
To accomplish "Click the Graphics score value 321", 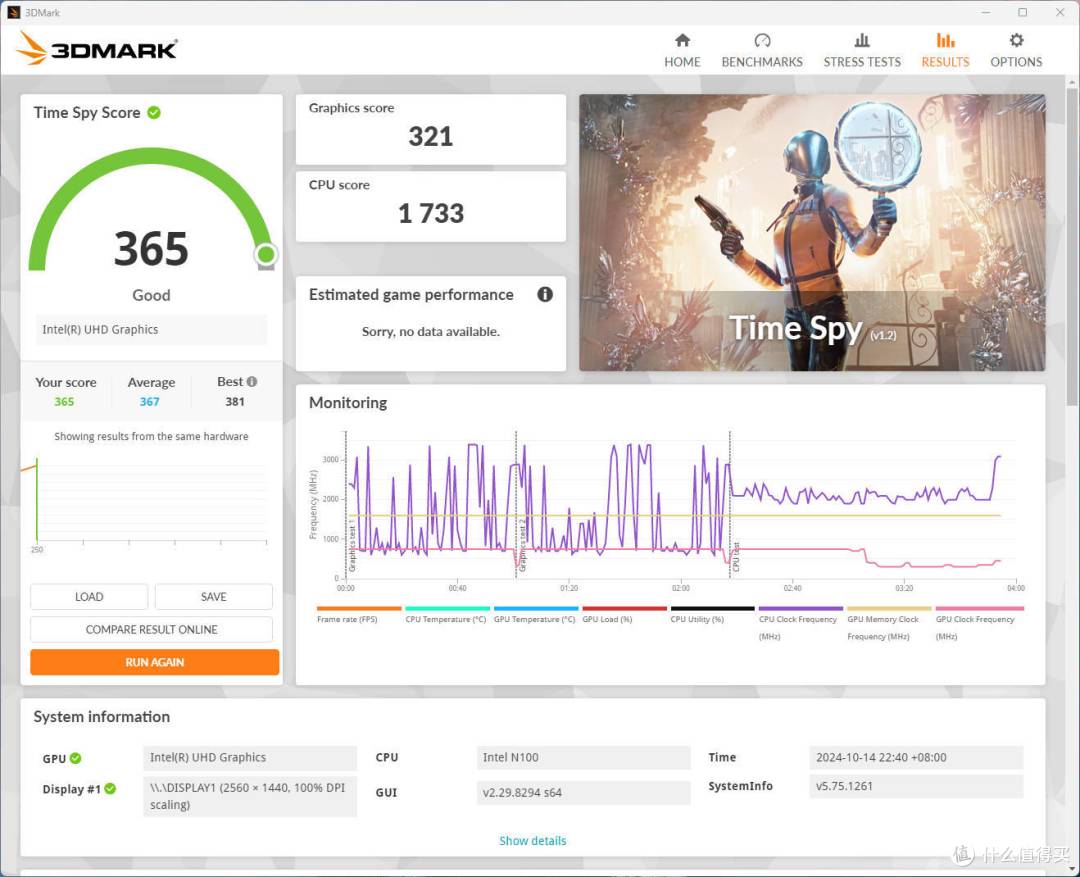I will 430,136.
